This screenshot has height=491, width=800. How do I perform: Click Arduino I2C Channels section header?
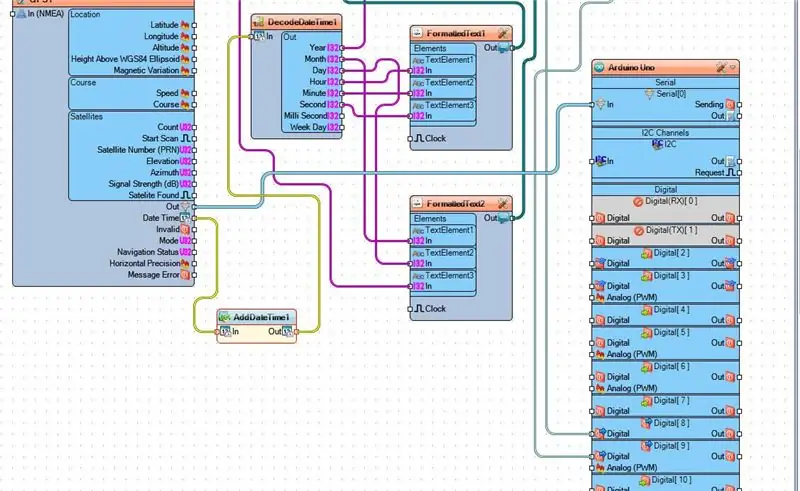665,133
